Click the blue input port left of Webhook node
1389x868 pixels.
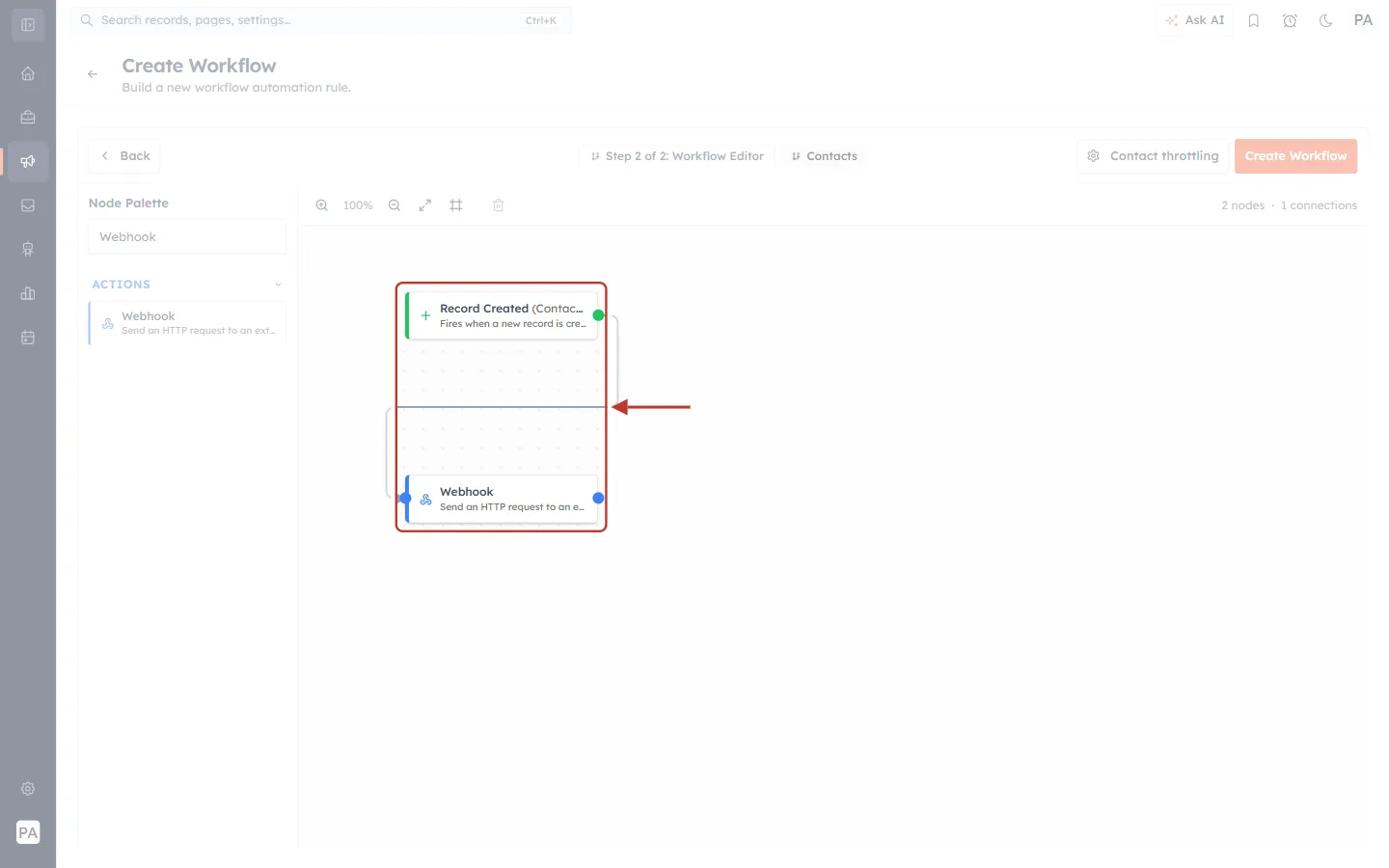405,499
